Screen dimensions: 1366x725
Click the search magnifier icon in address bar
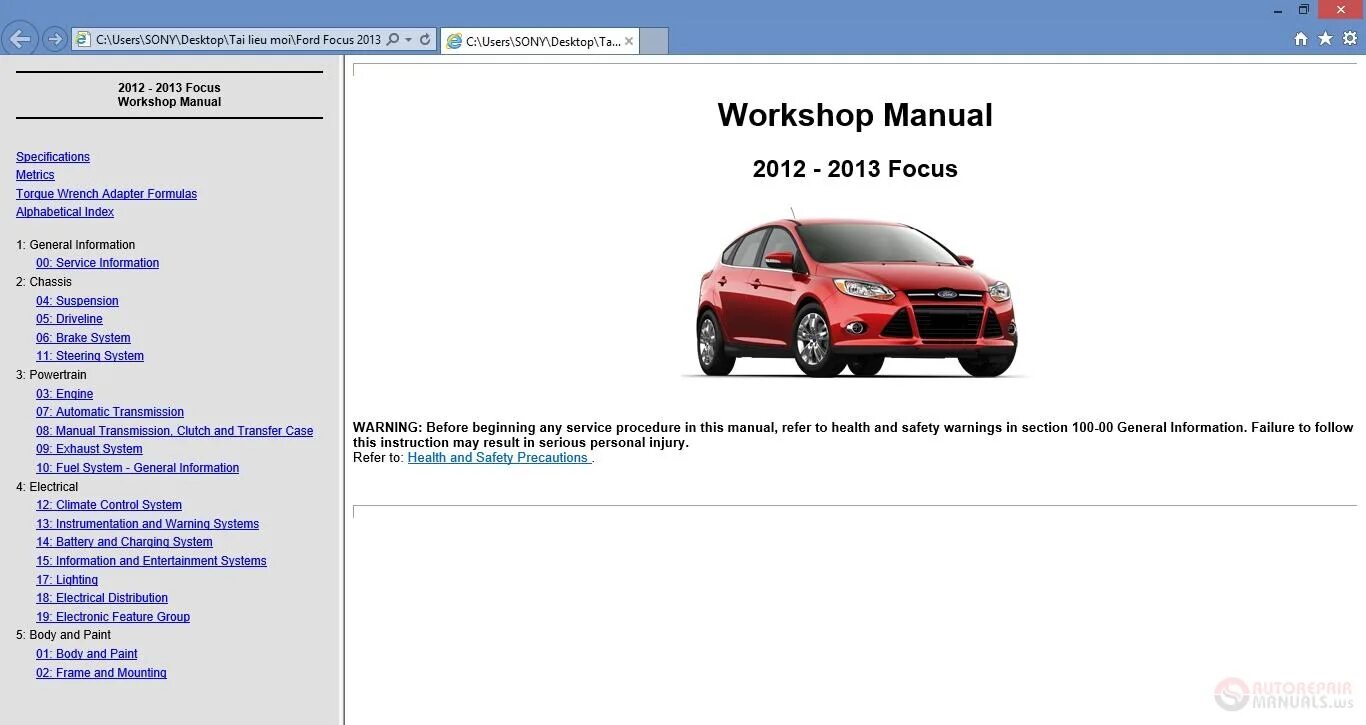tap(392, 40)
